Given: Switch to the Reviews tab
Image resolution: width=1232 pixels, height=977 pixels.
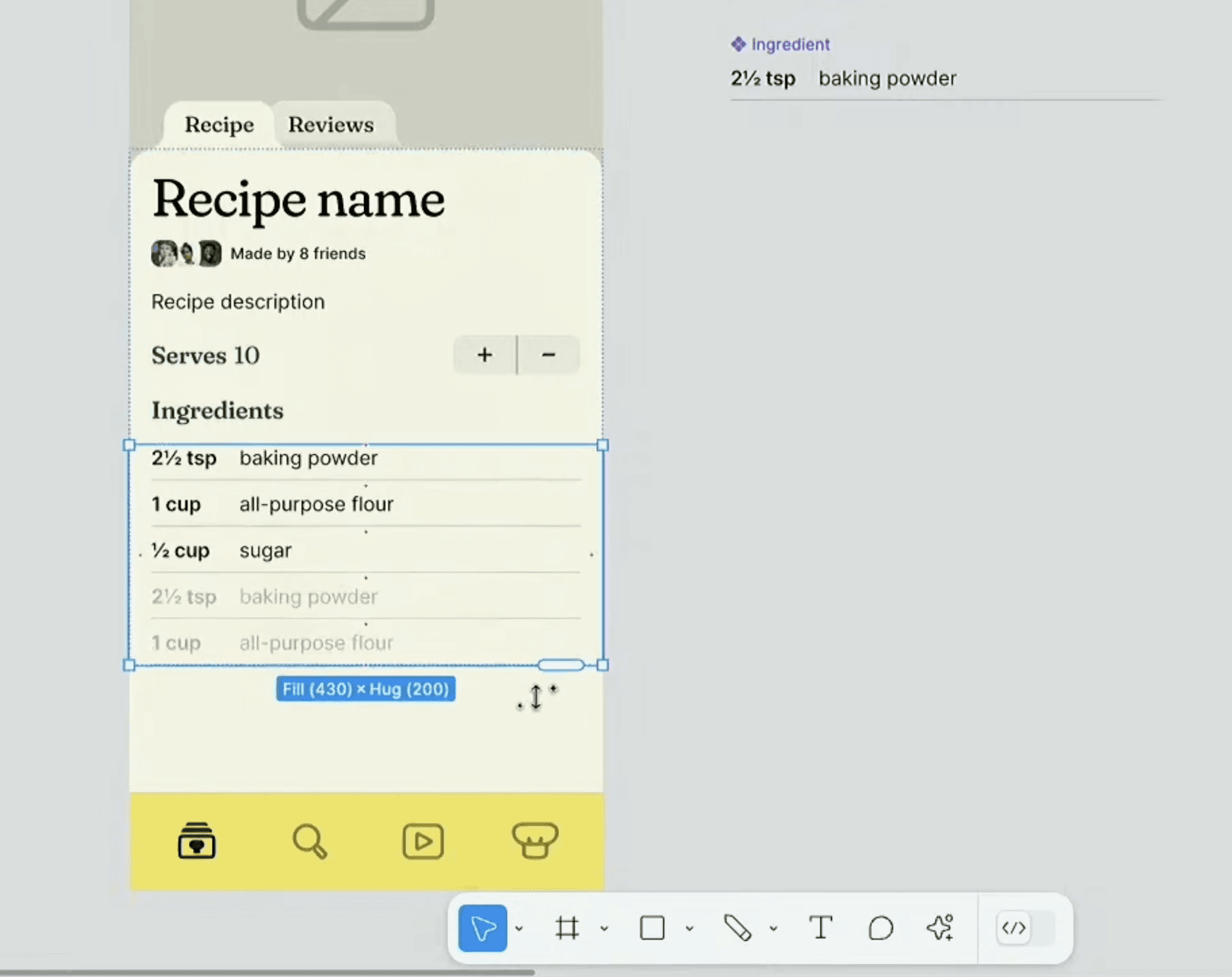Looking at the screenshot, I should coord(331,124).
